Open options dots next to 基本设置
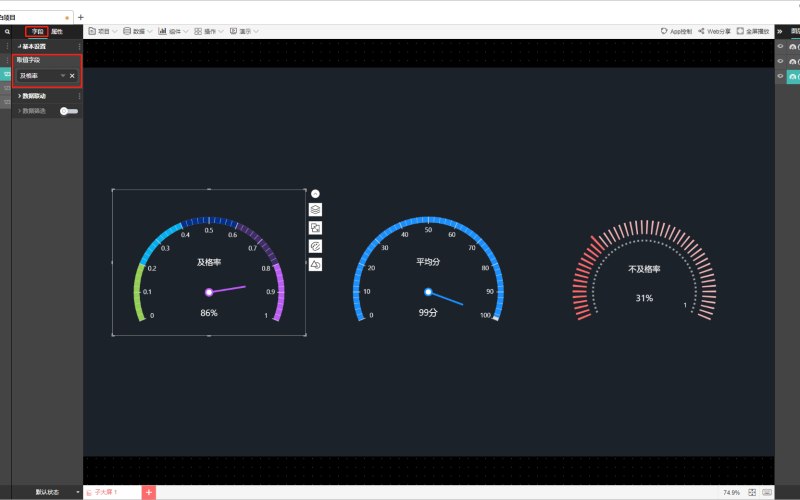This screenshot has height=500, width=800. (79, 46)
